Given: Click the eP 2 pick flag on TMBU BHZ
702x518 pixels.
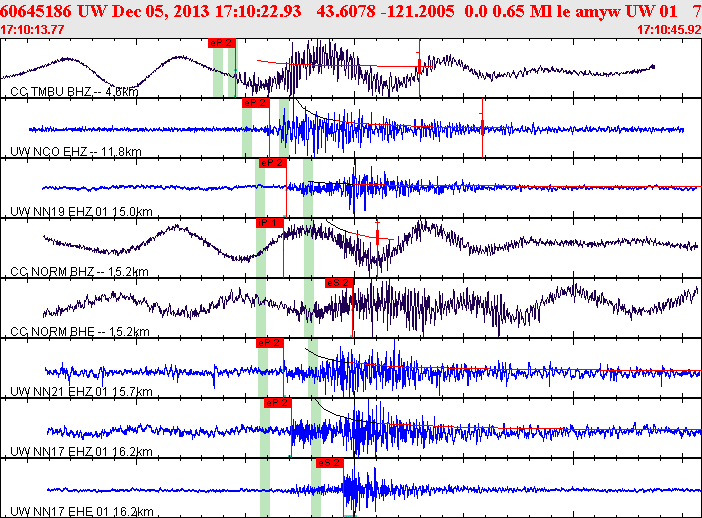Looking at the screenshot, I should (222, 43).
